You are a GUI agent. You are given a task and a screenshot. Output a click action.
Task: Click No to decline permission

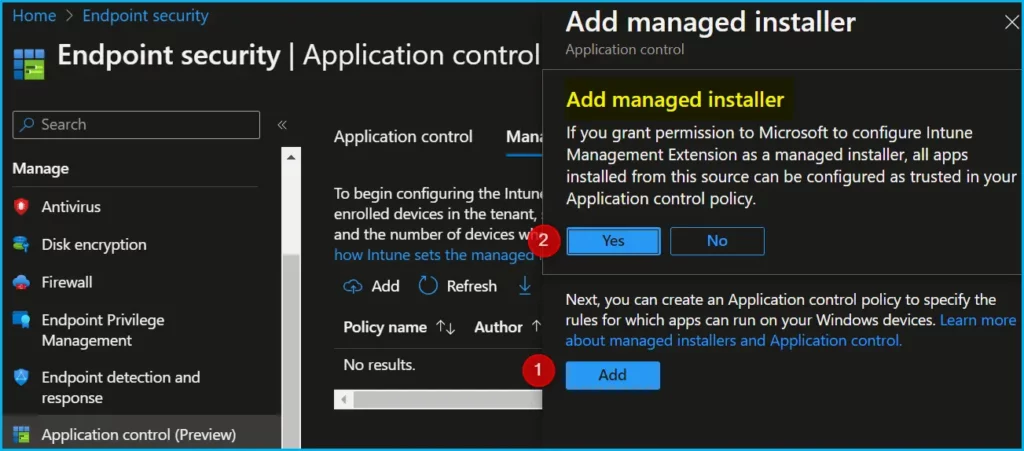[717, 241]
